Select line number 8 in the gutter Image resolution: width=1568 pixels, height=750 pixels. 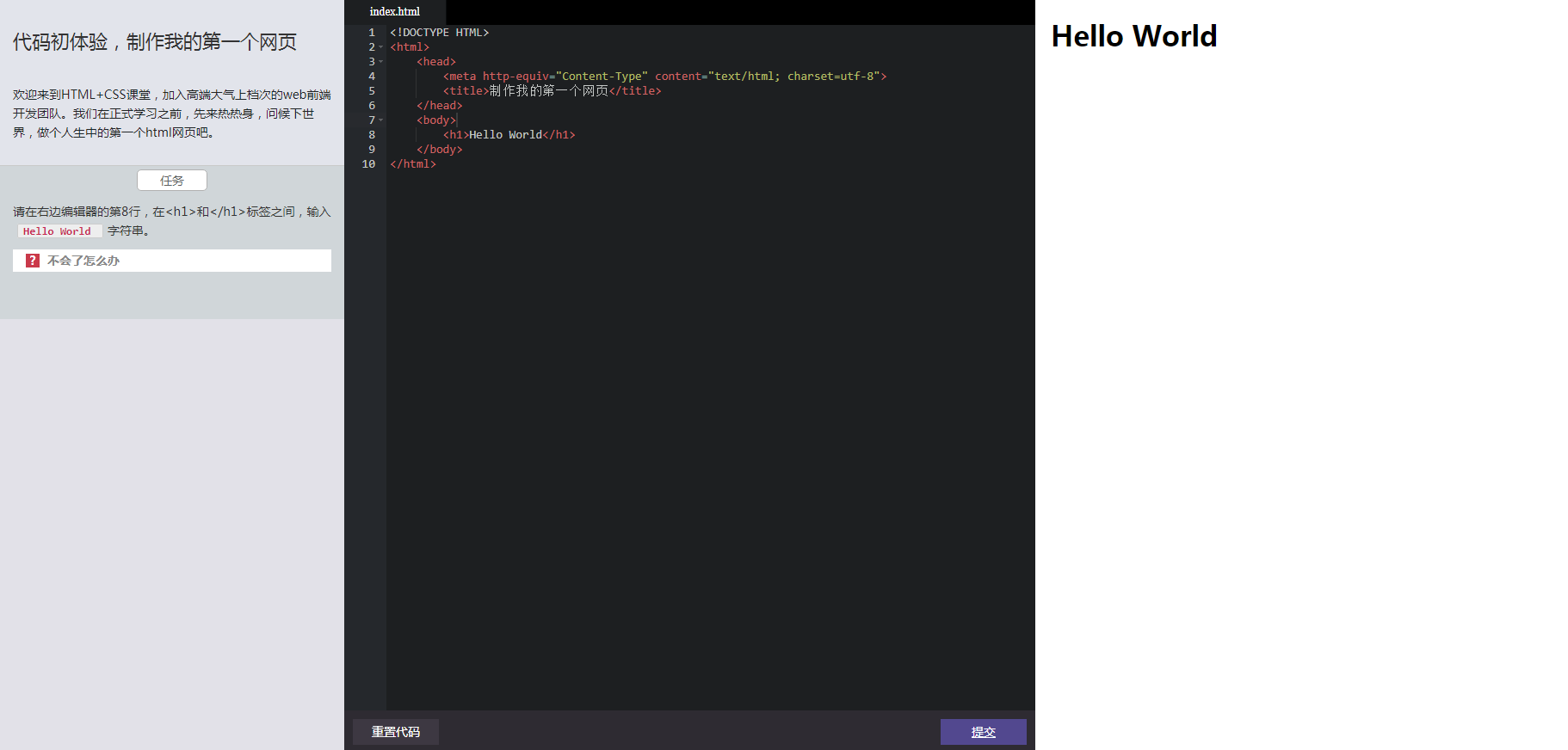click(372, 135)
